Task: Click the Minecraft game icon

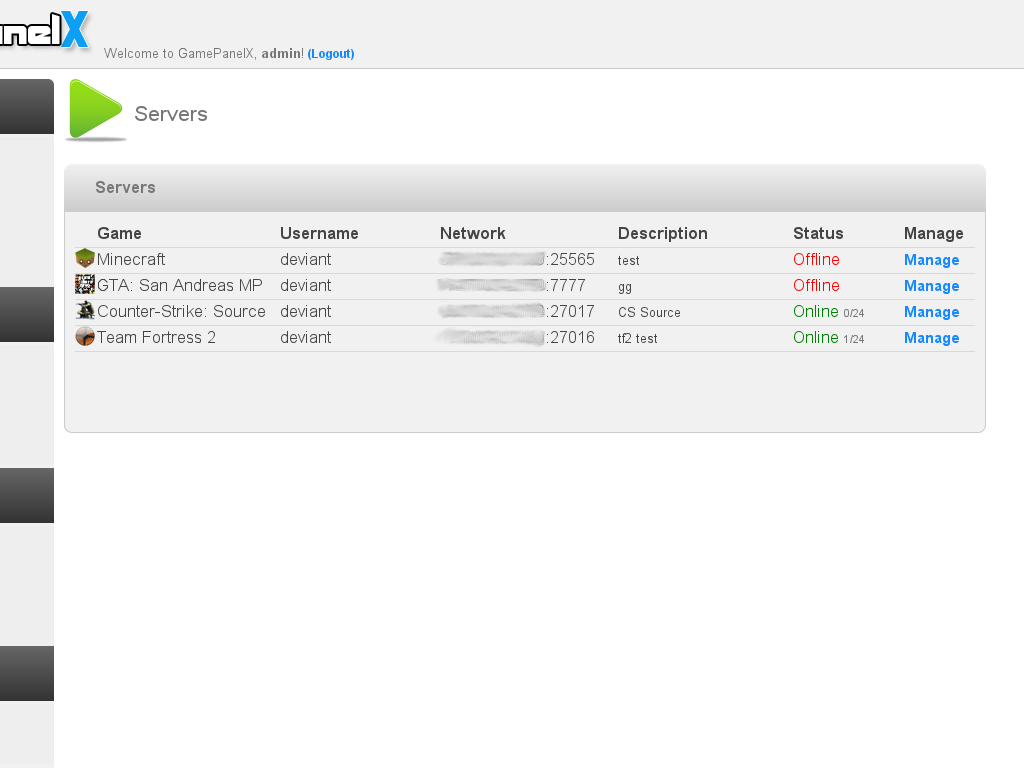Action: tap(85, 259)
